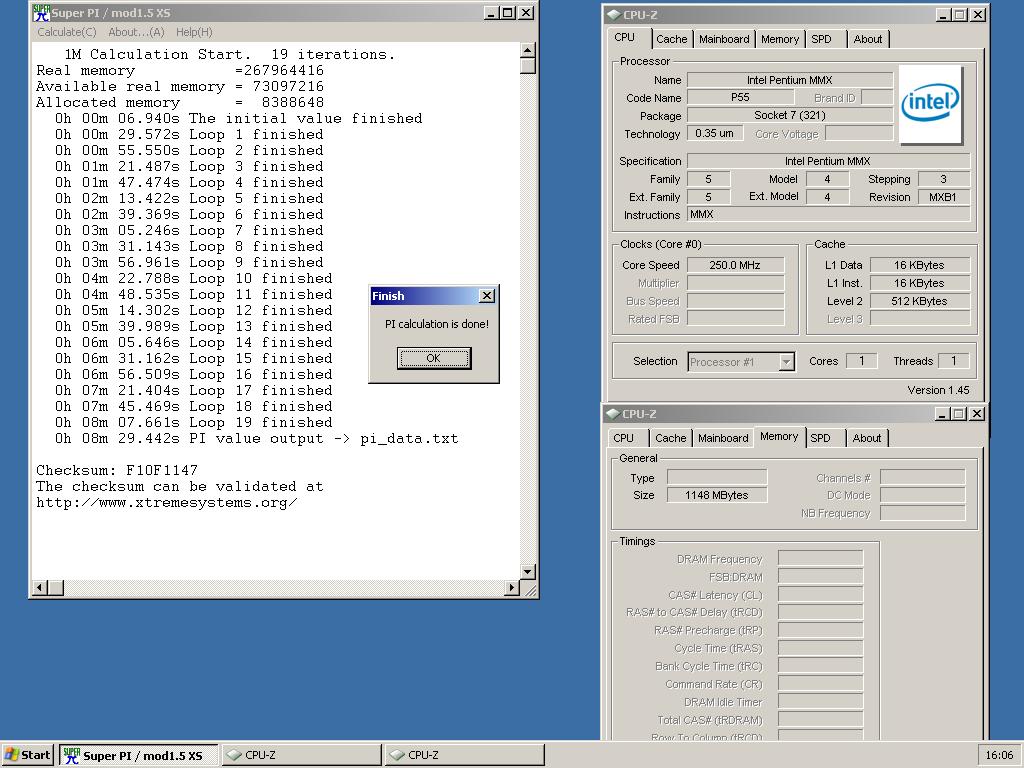The height and width of the screenshot is (768, 1024).
Task: Activate the first CPU-Z taskbar button
Action: 302,755
